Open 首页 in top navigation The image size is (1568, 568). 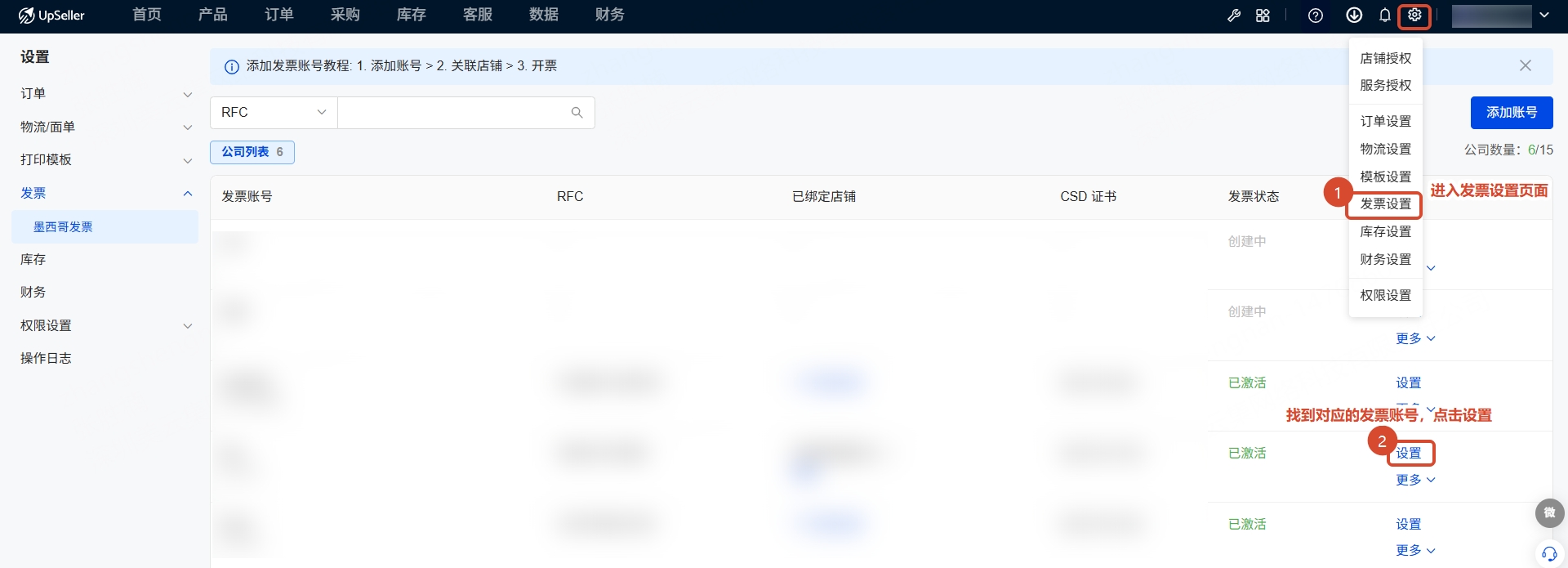(x=147, y=15)
